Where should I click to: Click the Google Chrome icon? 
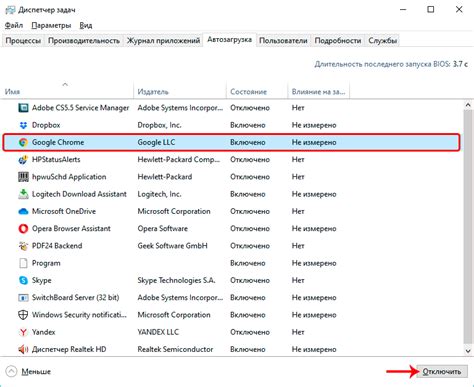click(23, 142)
